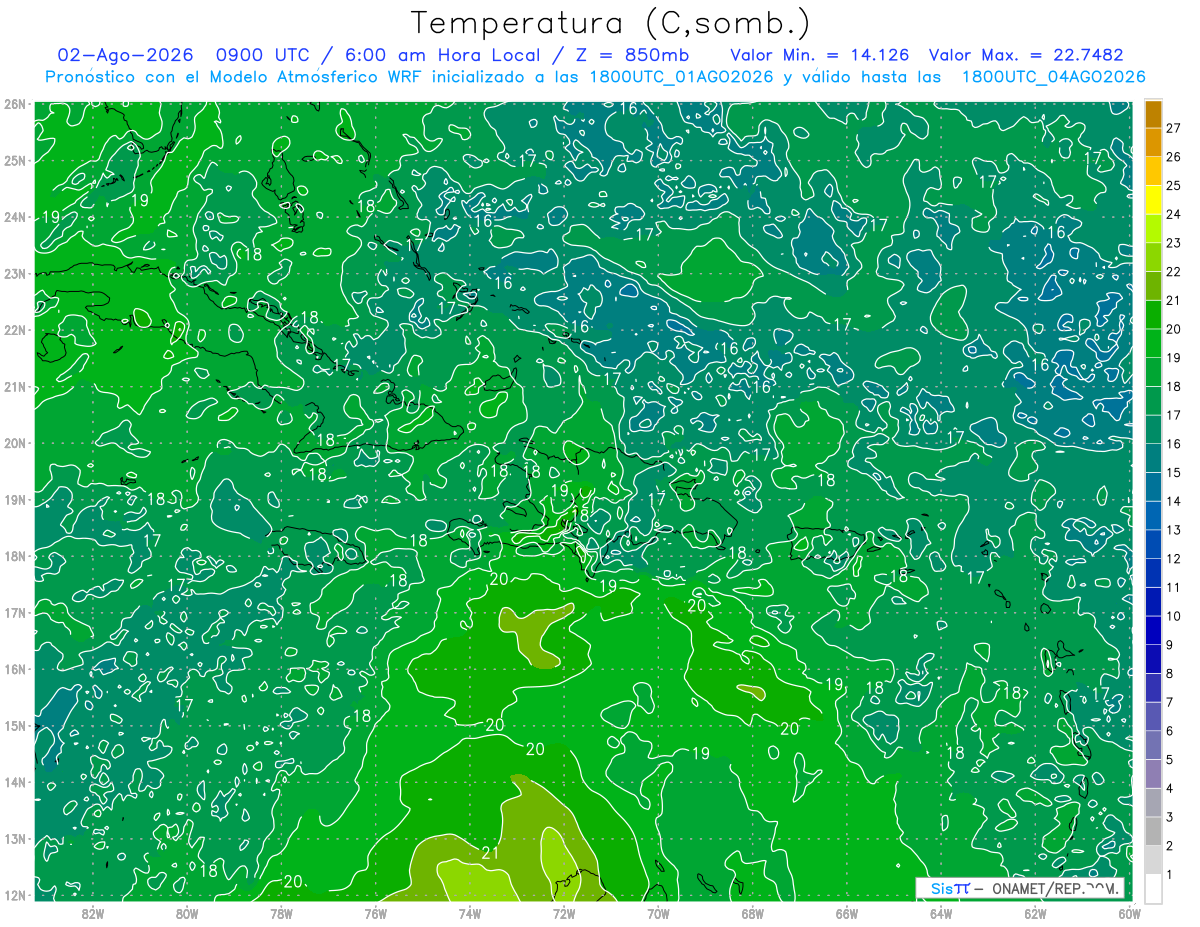Click the color bar scale label 14
The width and height of the screenshot is (1200, 927).
pos(1175,501)
